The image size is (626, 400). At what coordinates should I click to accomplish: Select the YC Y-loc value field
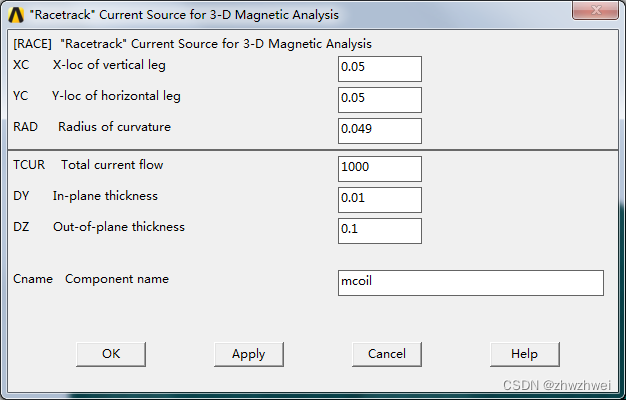(x=379, y=100)
